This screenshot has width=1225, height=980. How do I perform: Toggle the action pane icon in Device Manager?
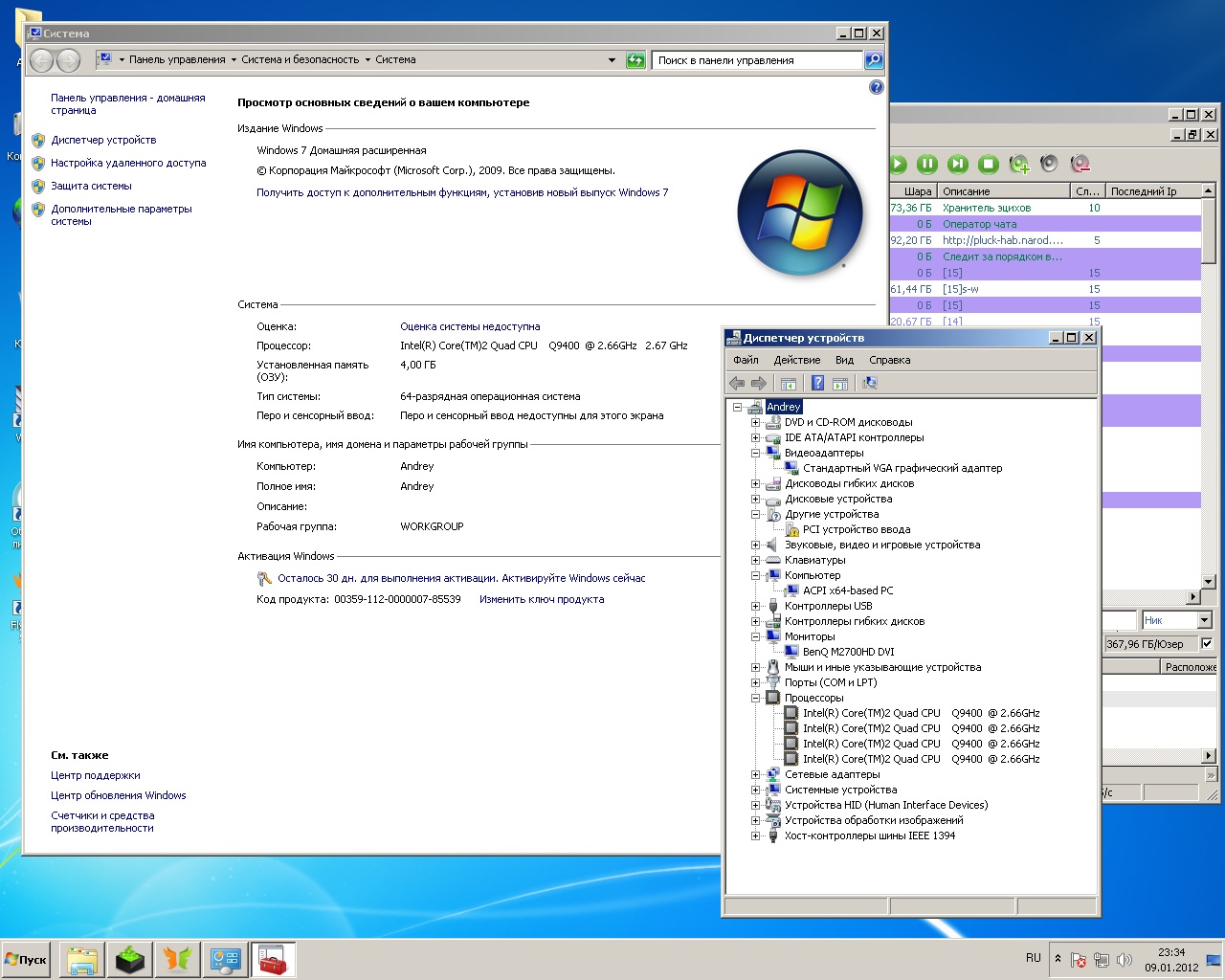[840, 383]
